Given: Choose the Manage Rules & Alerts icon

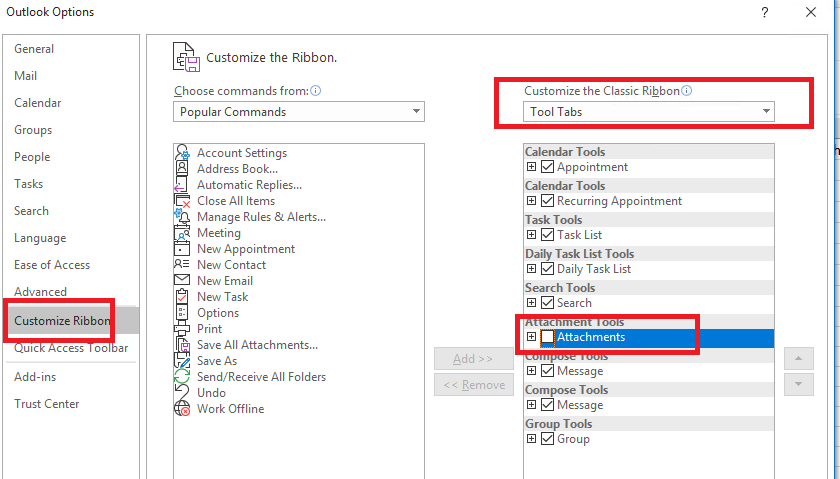Looking at the screenshot, I should [182, 216].
